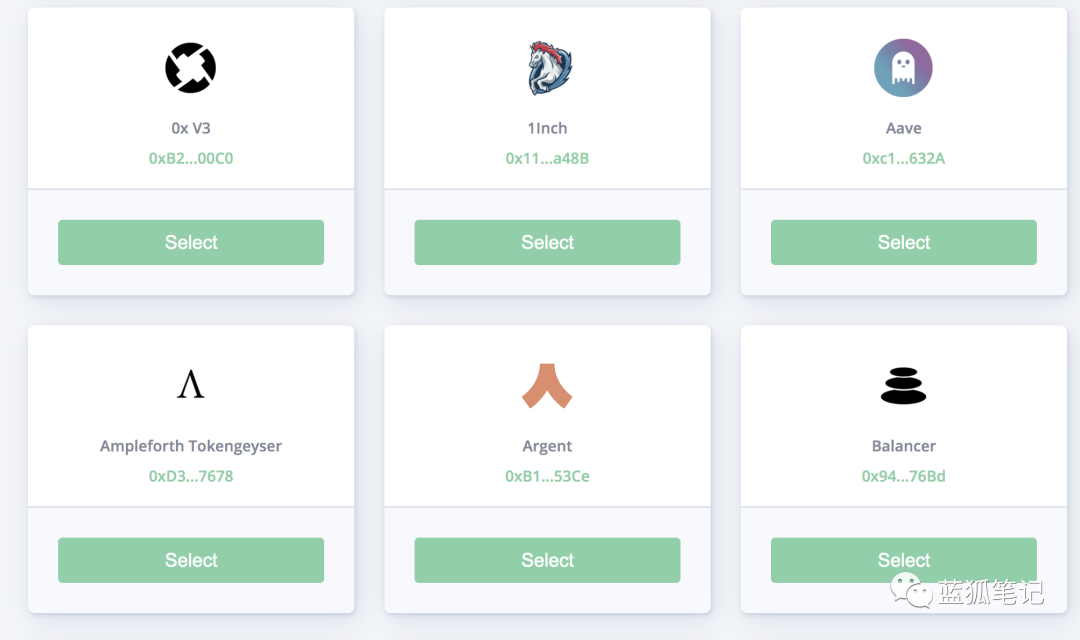This screenshot has width=1080, height=640.
Task: Select the 0x V3 protocol
Action: pyautogui.click(x=191, y=242)
